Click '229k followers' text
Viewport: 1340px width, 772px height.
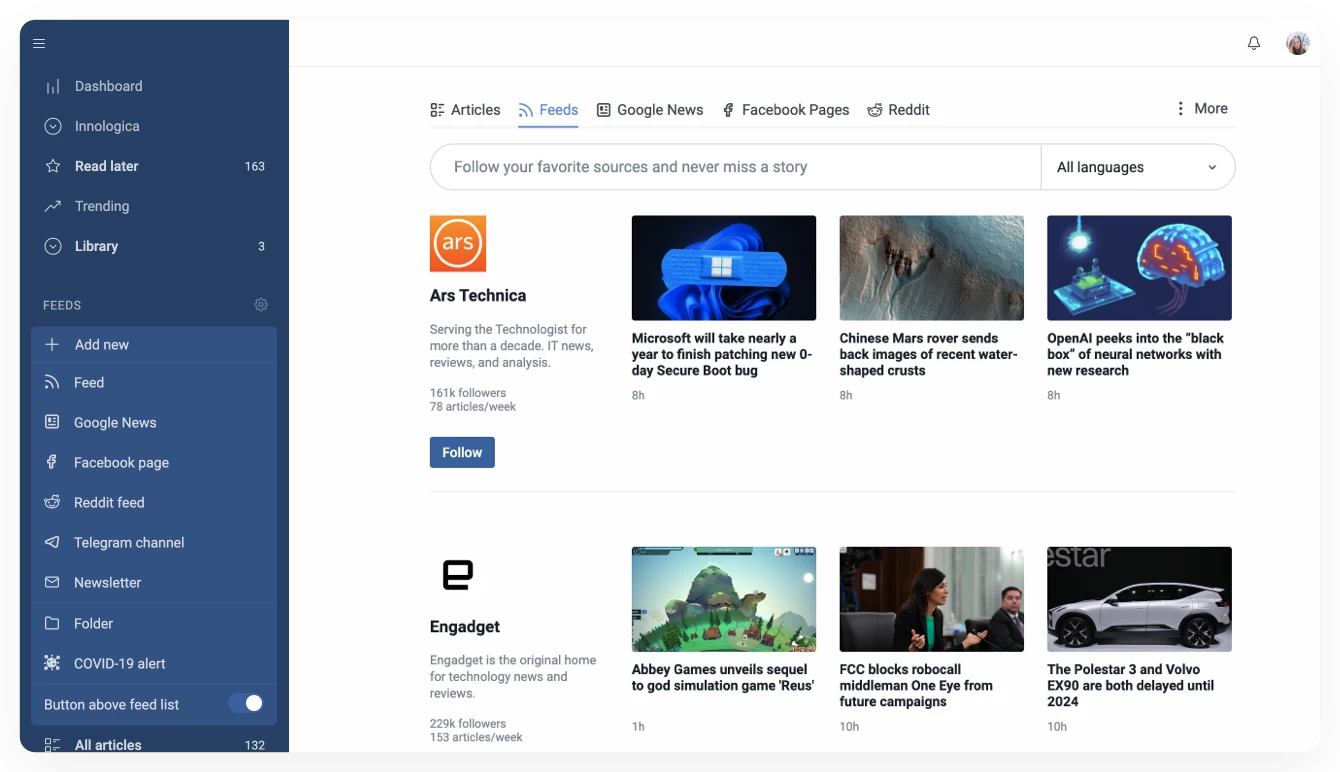(468, 724)
